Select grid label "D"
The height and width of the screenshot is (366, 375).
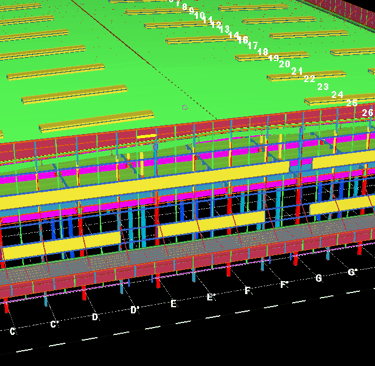(x=95, y=317)
